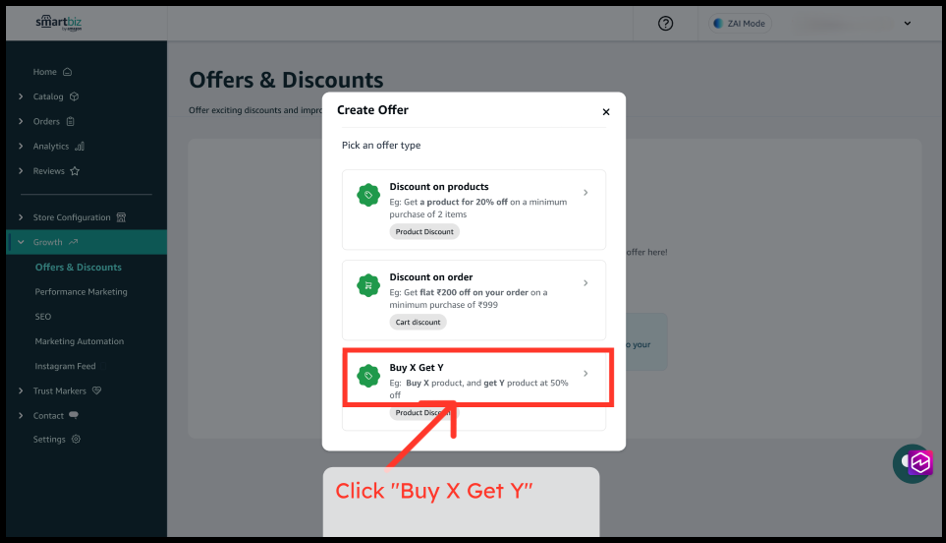Click the Analytics bar chart icon
The width and height of the screenshot is (946, 543).
point(80,146)
